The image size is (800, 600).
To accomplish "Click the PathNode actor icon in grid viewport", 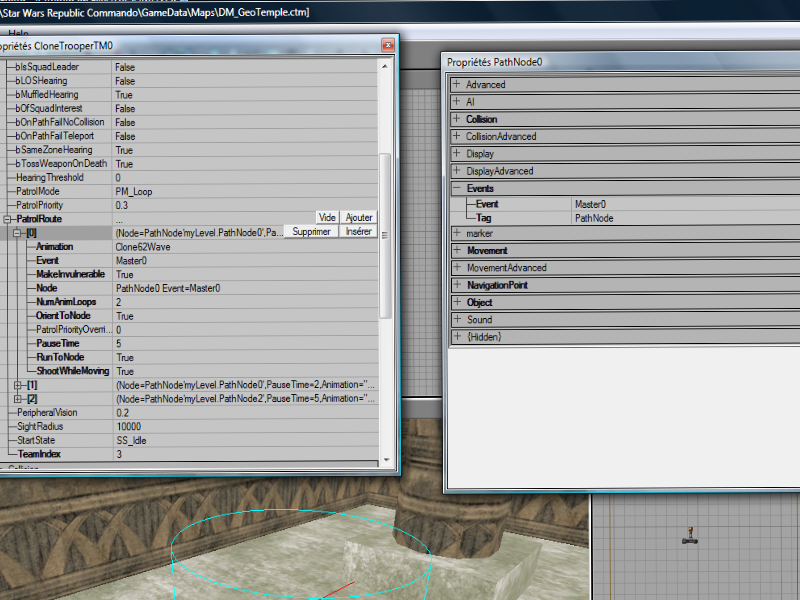I will pos(690,536).
